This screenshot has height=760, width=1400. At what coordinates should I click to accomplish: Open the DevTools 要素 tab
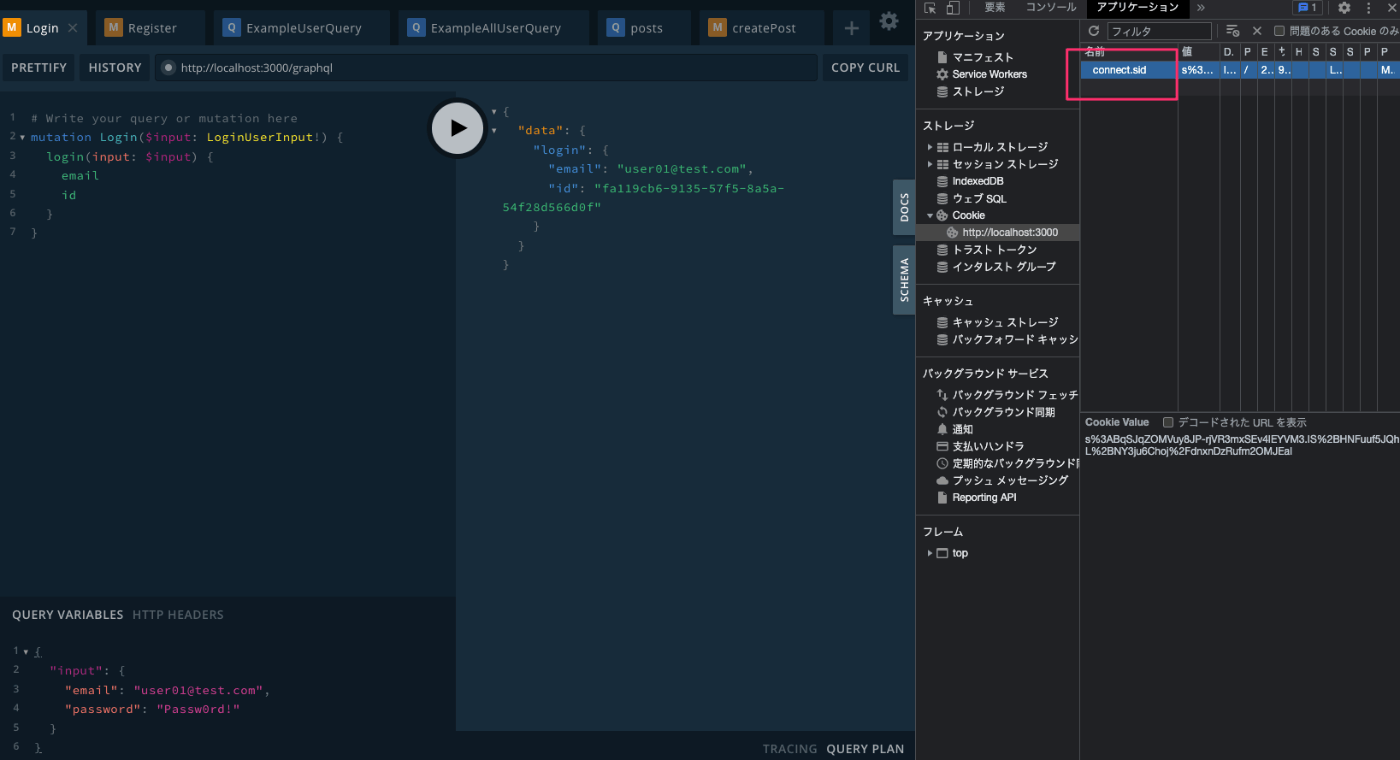(x=995, y=8)
